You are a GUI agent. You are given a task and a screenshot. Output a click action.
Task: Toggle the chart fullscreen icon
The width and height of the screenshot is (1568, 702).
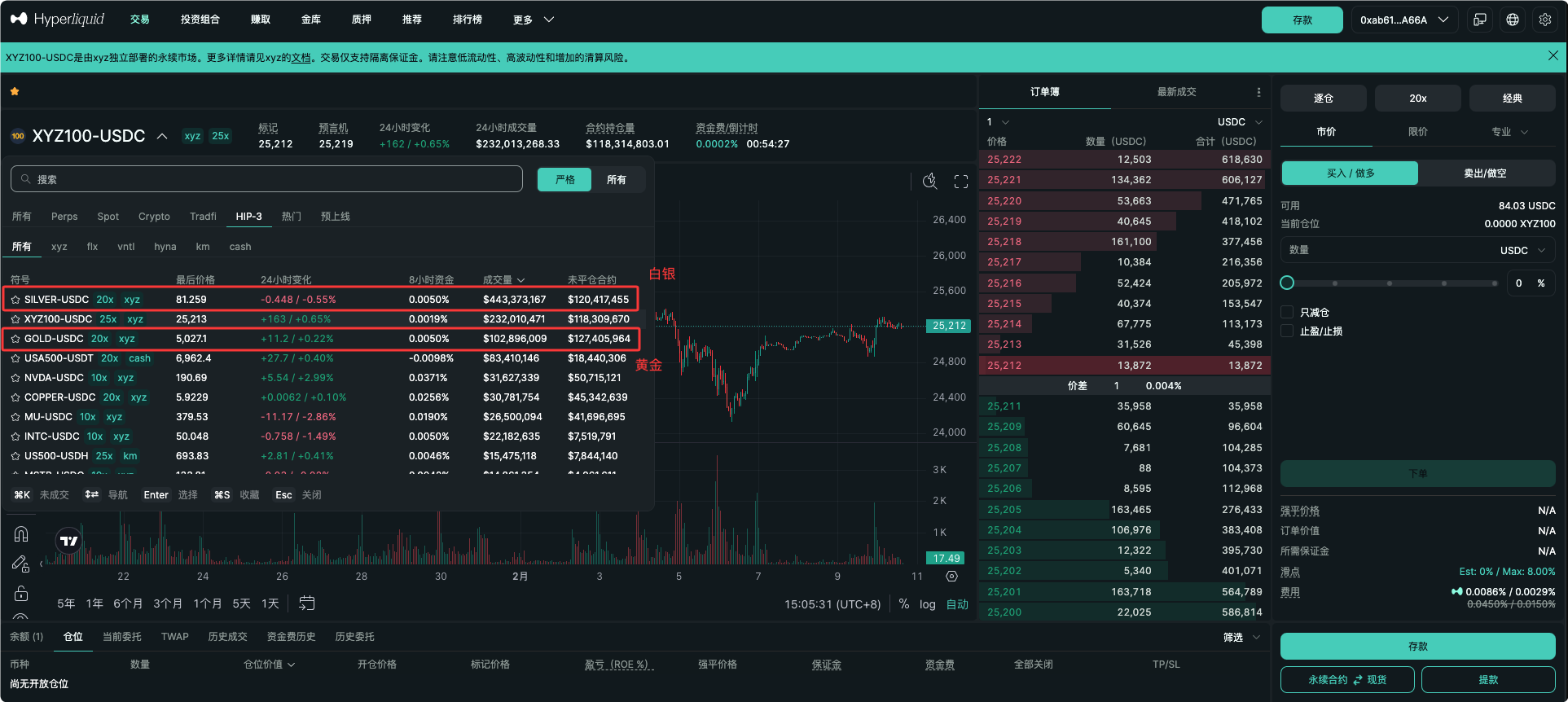tap(961, 182)
